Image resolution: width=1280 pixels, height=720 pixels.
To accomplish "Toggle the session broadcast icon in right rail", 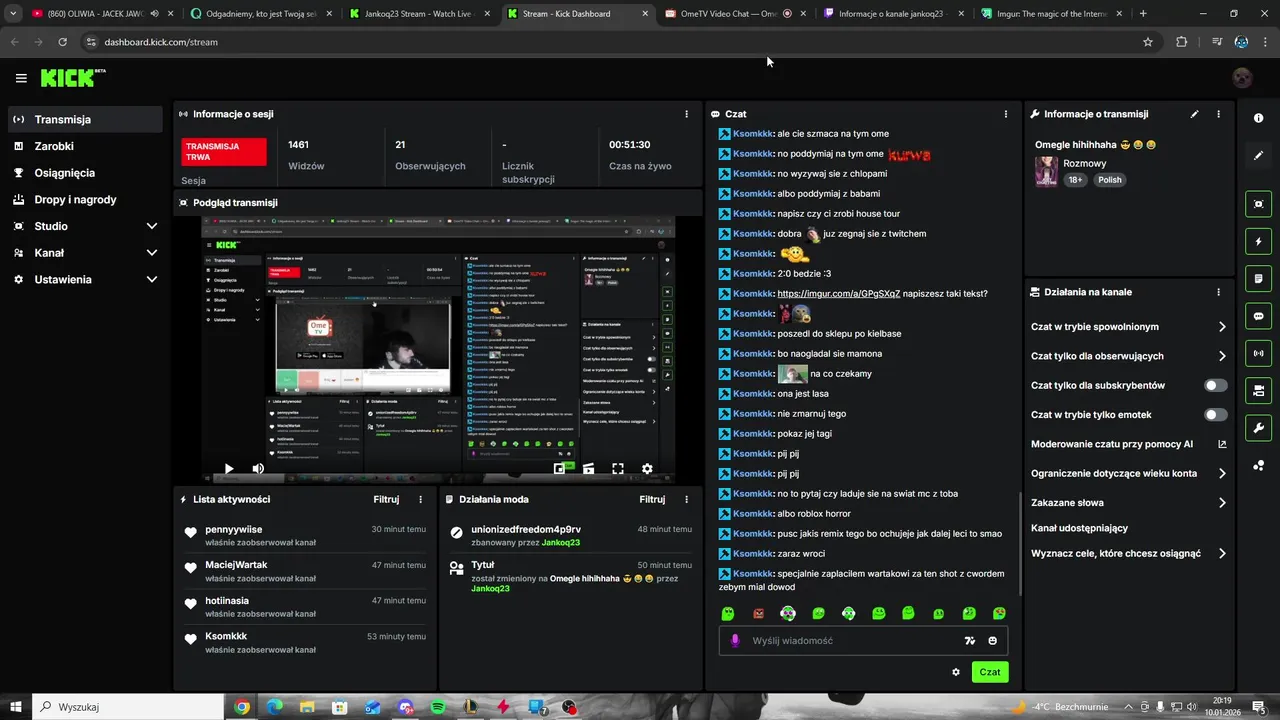I will [1258, 353].
